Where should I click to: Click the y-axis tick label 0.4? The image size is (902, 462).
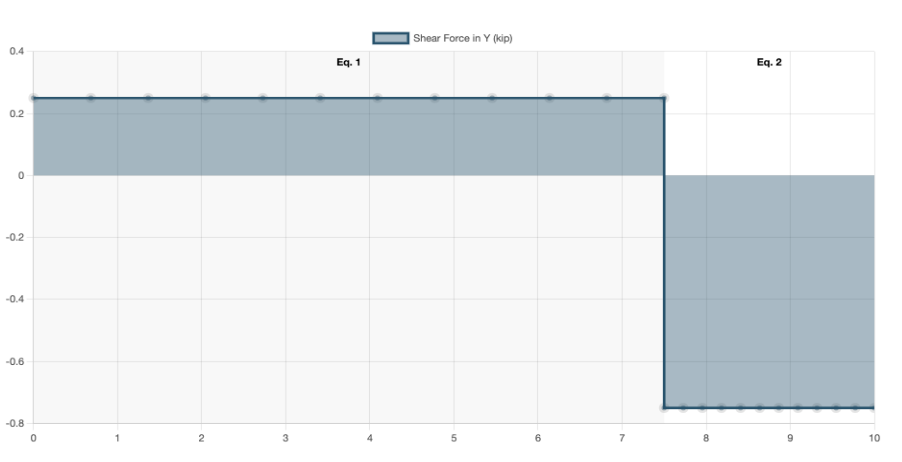coord(18,51)
